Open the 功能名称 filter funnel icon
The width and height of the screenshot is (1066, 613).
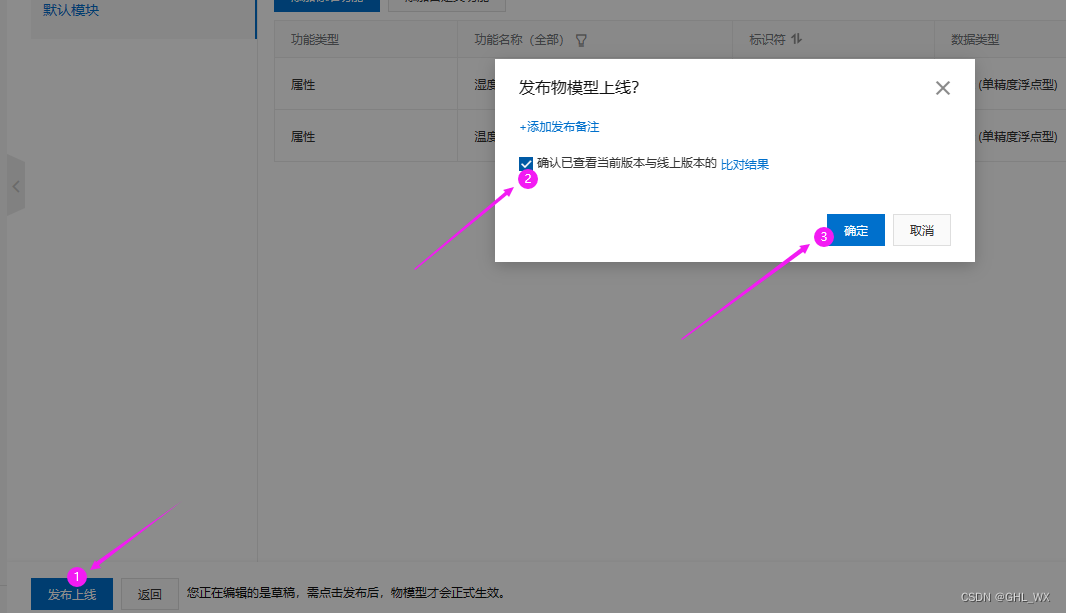point(581,40)
